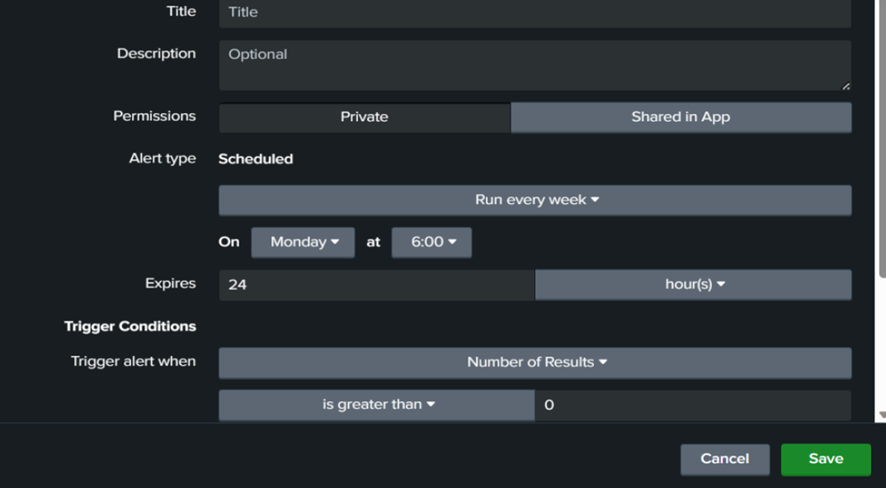Expand the Monday day selector

[x=303, y=242]
